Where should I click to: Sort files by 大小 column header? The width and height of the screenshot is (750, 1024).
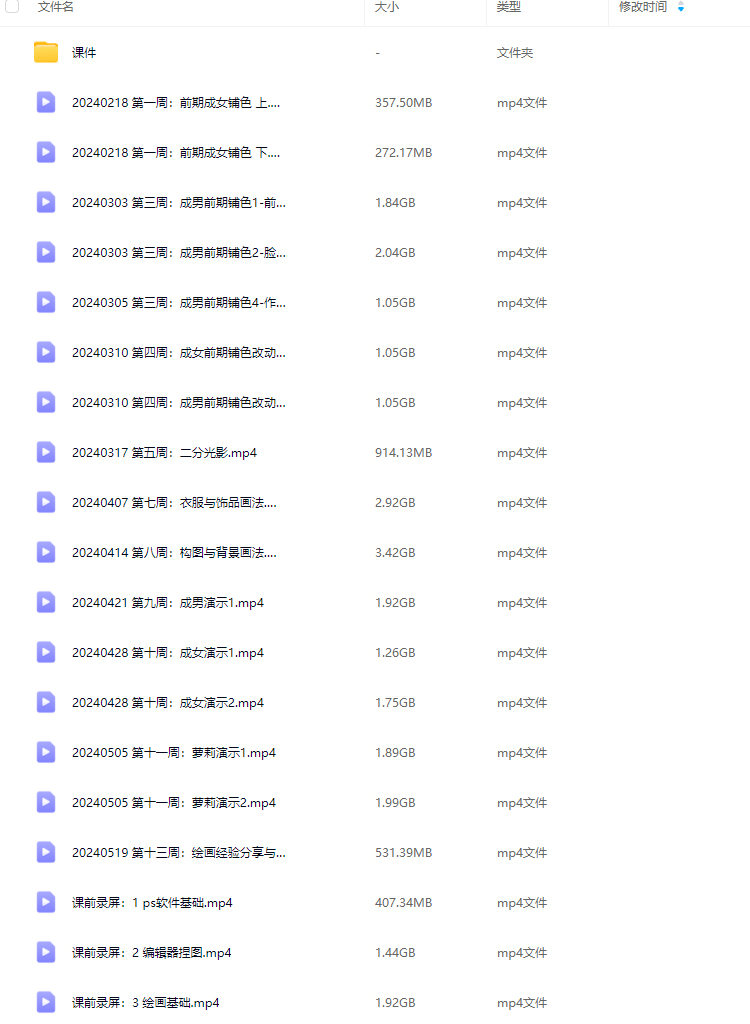tap(387, 7)
